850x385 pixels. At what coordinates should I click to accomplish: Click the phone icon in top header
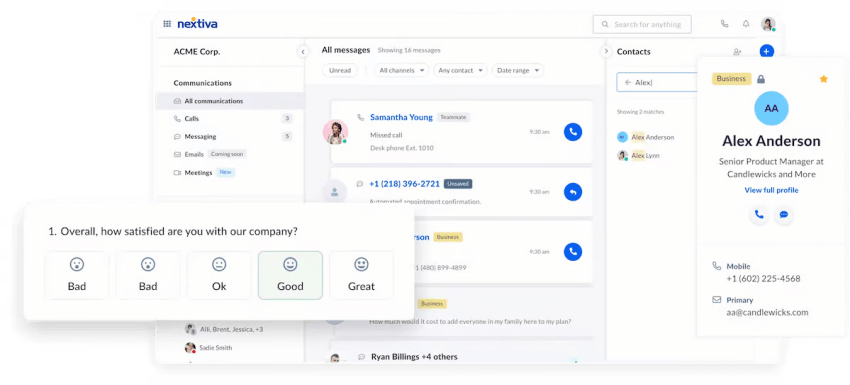724,24
